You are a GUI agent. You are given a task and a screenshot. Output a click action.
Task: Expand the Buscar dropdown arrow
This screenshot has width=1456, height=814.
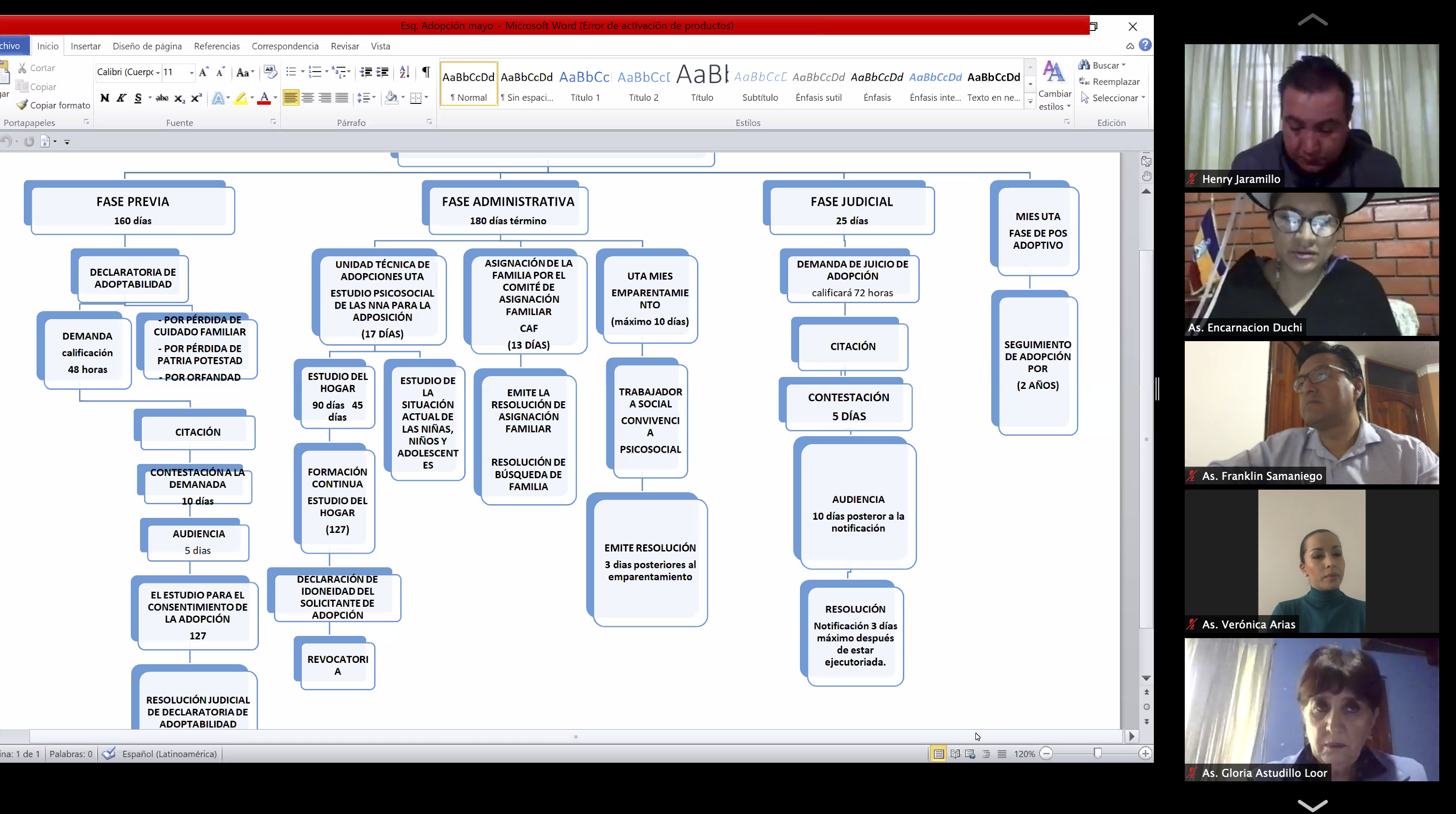[1124, 65]
